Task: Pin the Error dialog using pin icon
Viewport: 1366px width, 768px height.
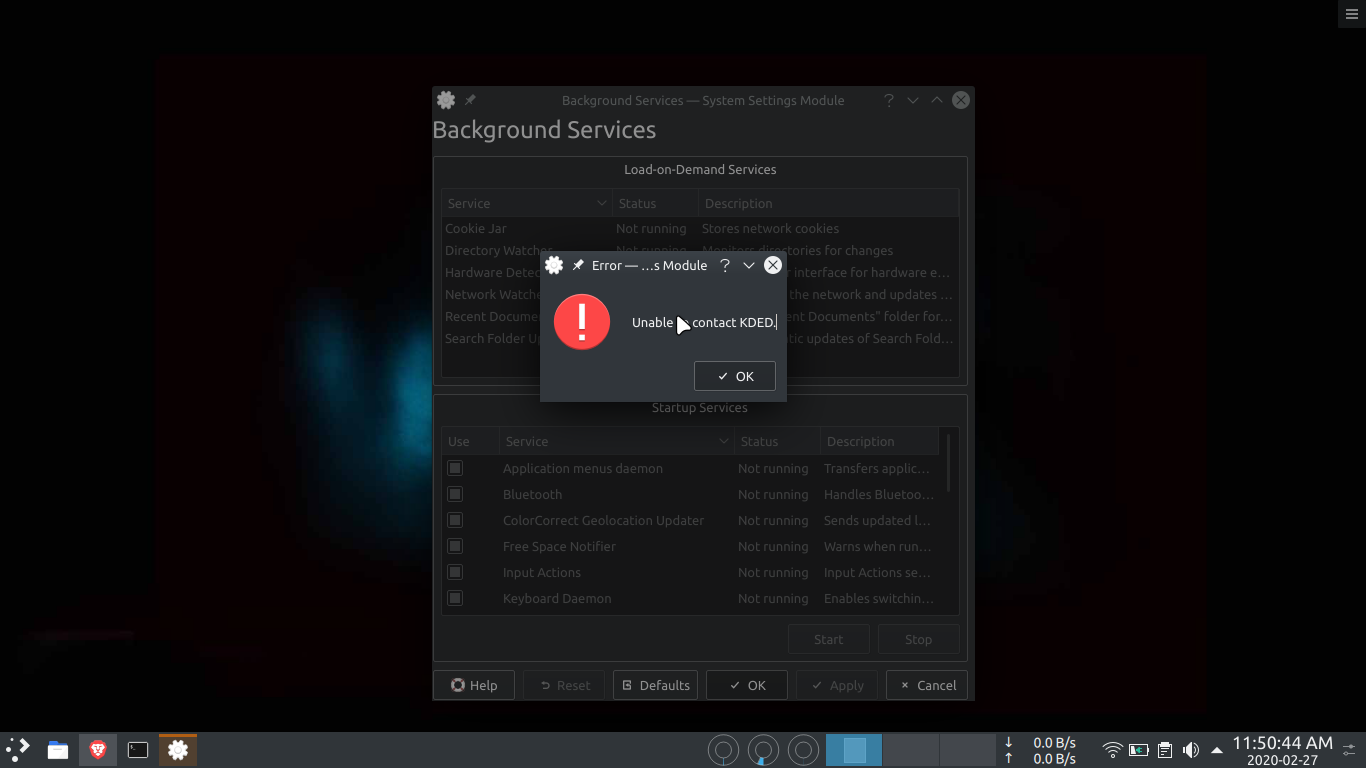Action: click(578, 265)
